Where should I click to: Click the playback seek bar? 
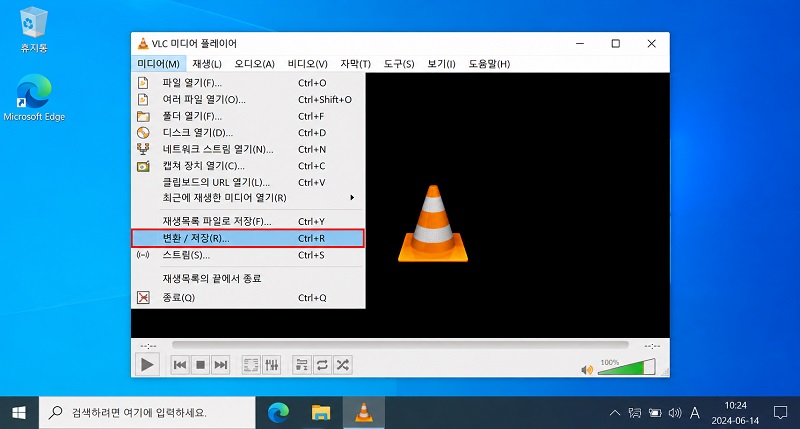(400, 345)
